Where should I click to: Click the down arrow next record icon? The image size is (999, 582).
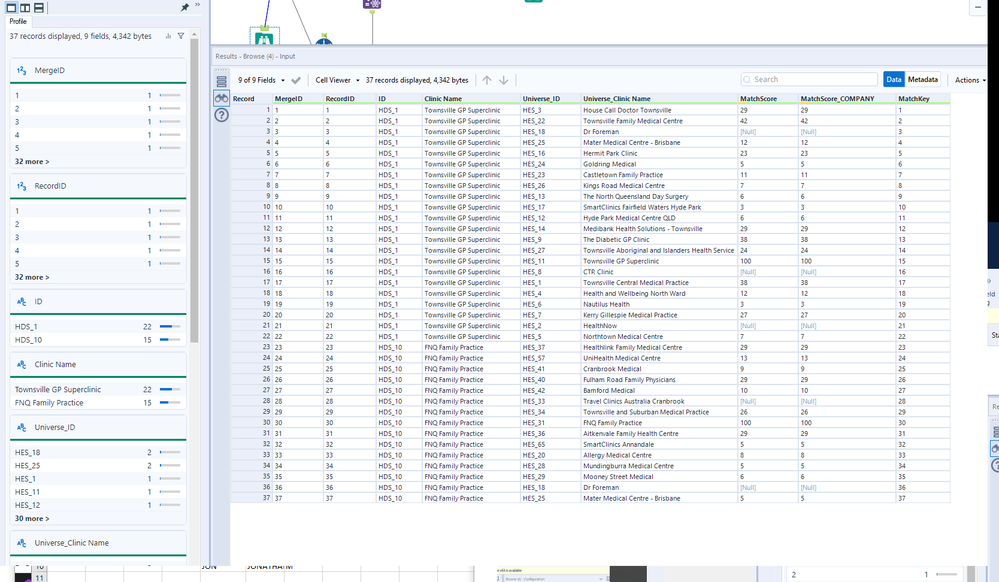point(504,80)
